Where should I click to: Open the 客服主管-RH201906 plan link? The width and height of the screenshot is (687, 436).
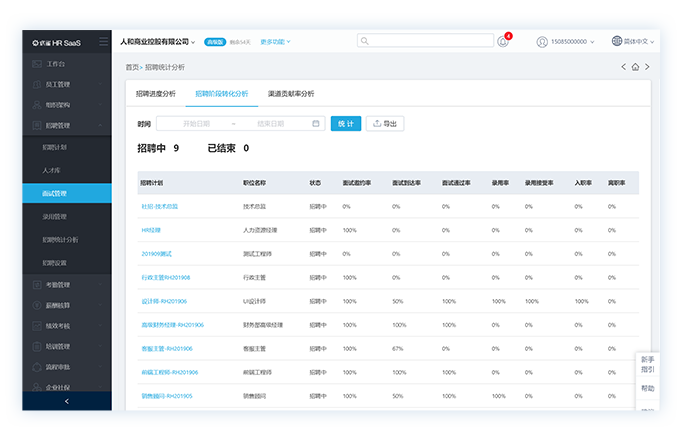click(x=167, y=348)
